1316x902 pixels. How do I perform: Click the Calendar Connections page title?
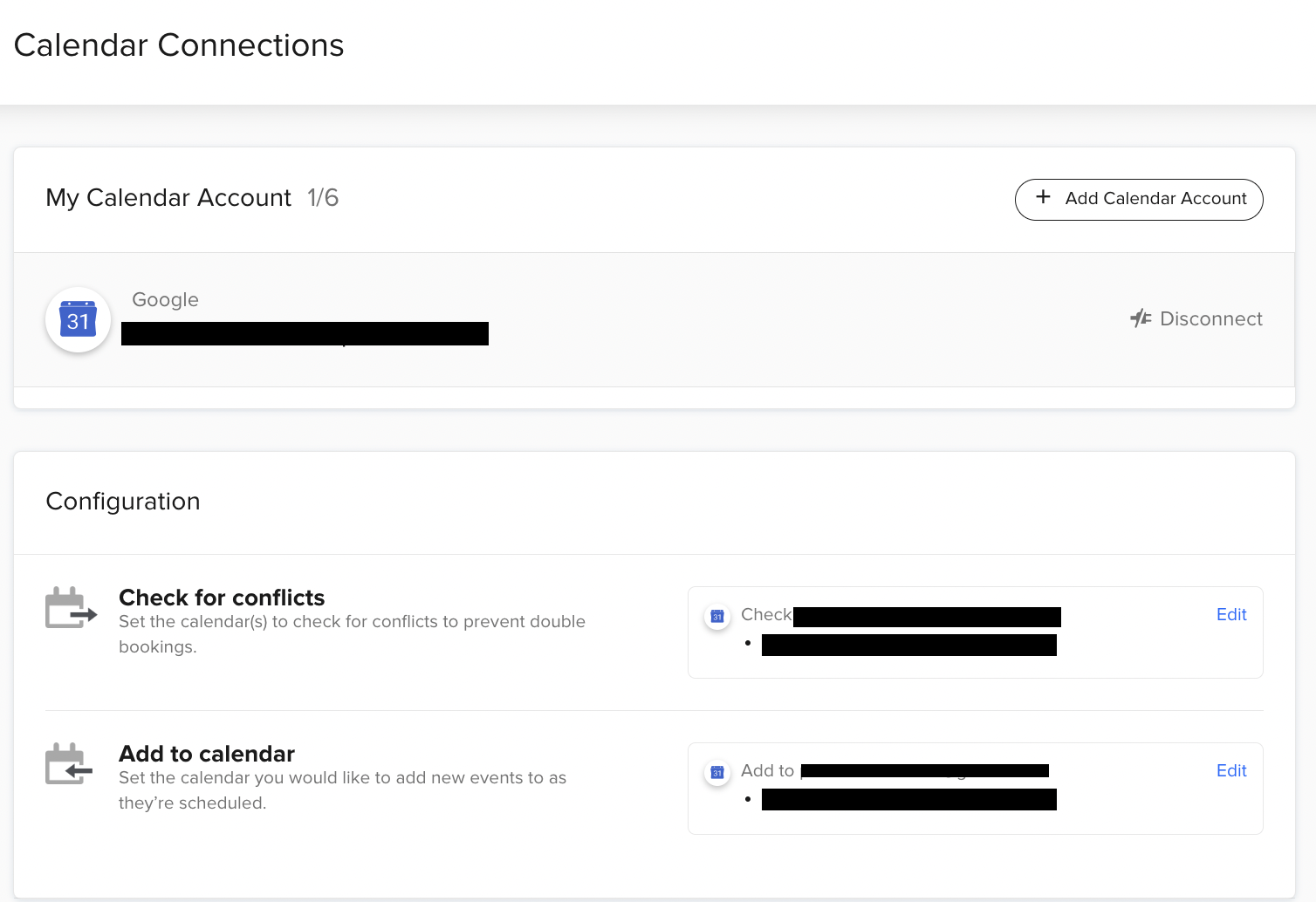coord(179,45)
